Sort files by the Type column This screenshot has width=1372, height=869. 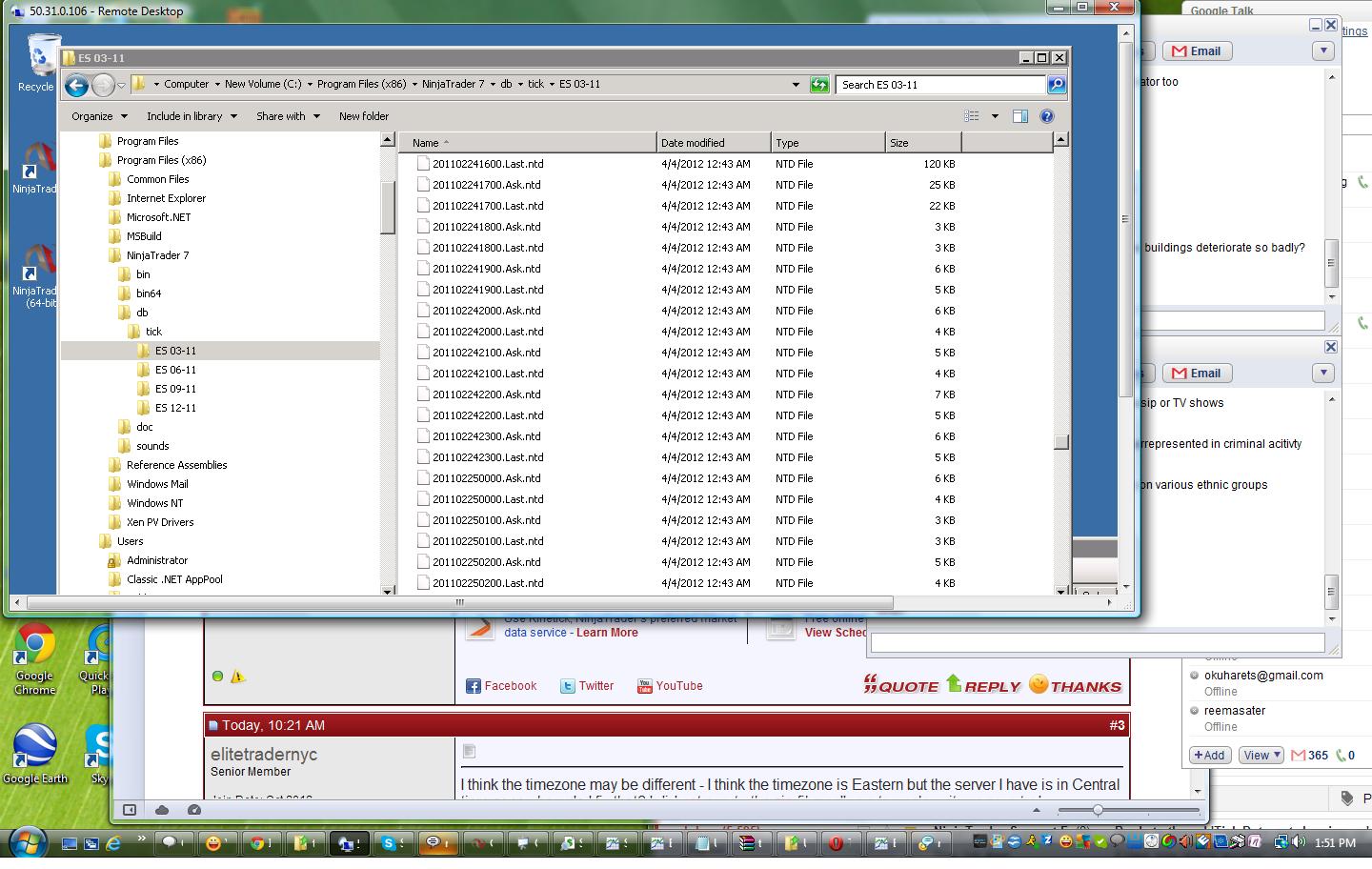tap(828, 143)
